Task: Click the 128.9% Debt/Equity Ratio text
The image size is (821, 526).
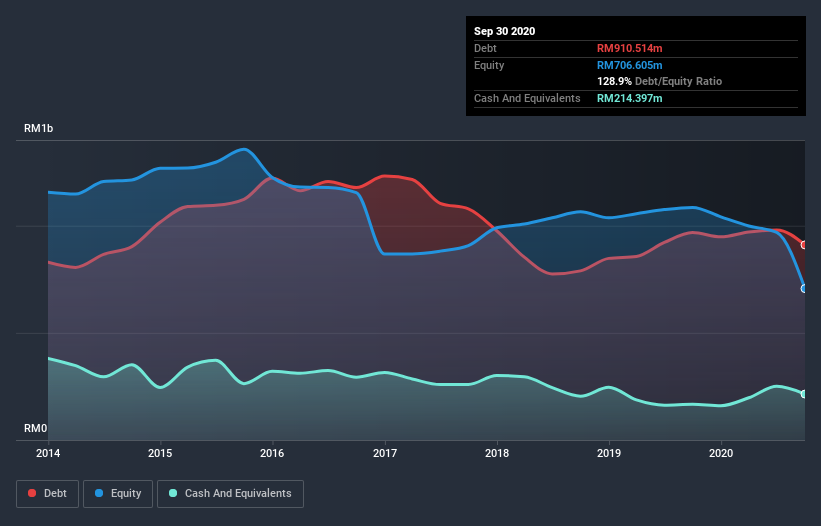Action: click(659, 82)
